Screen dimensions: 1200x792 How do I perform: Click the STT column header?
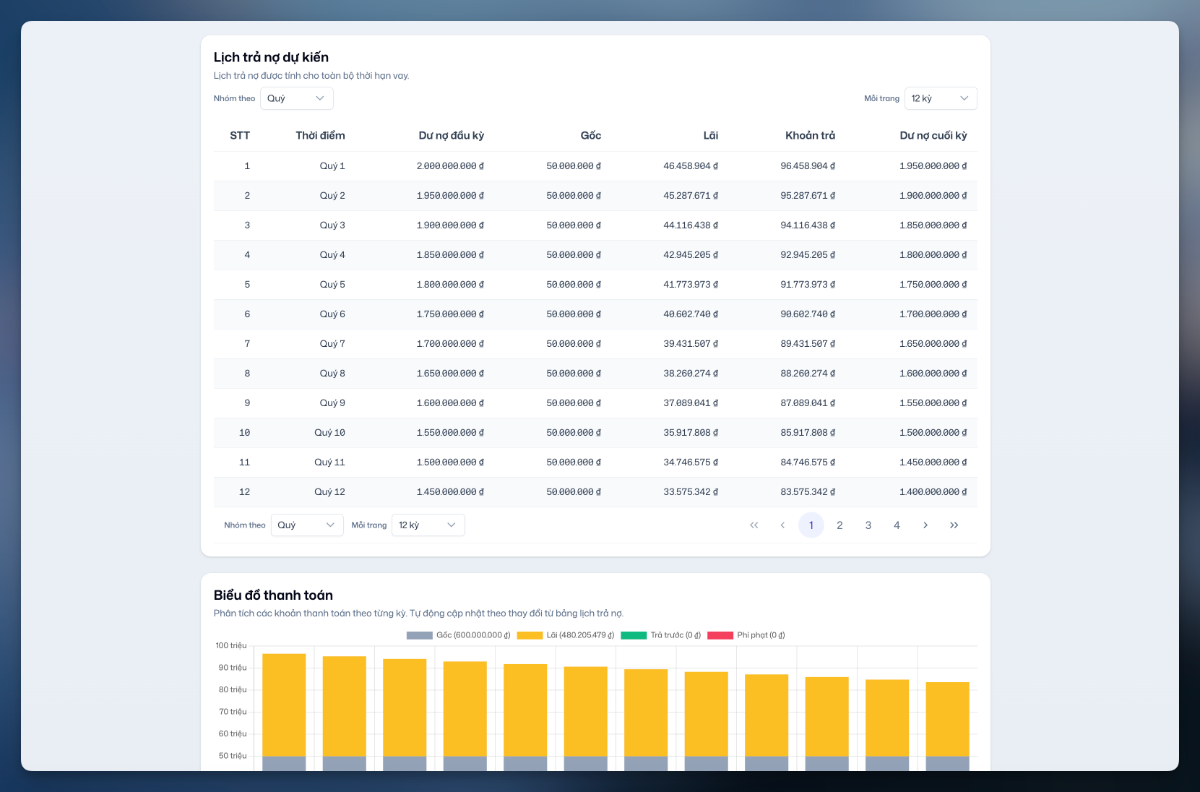click(240, 135)
